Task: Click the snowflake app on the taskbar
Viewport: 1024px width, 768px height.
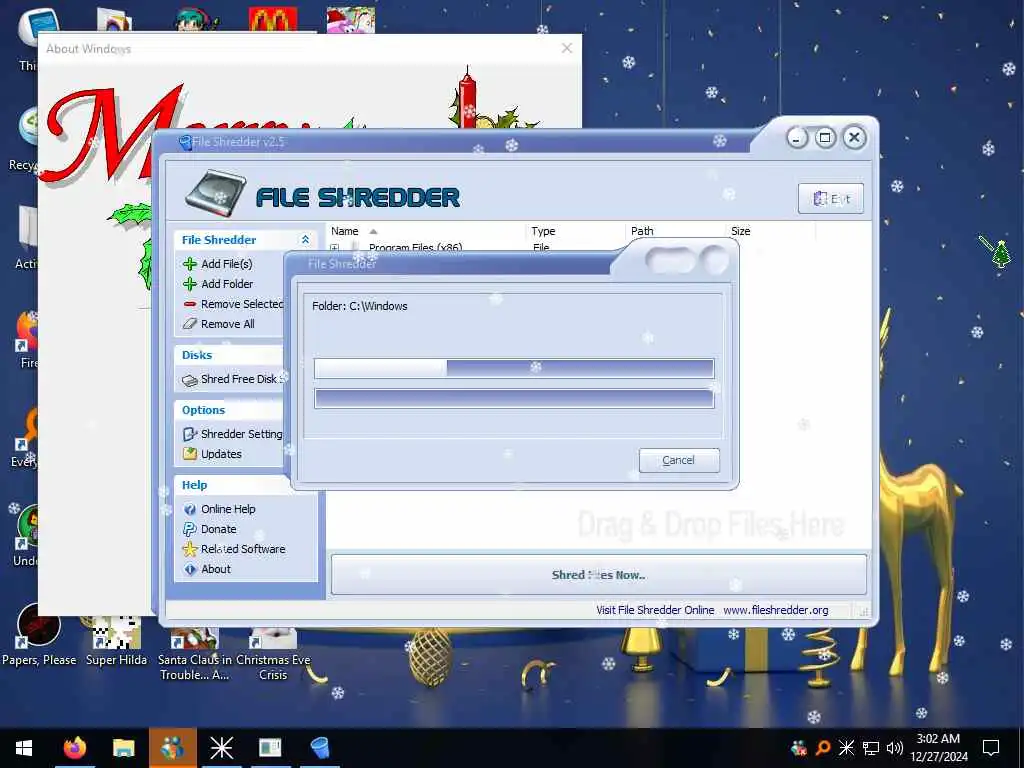Action: click(x=221, y=747)
